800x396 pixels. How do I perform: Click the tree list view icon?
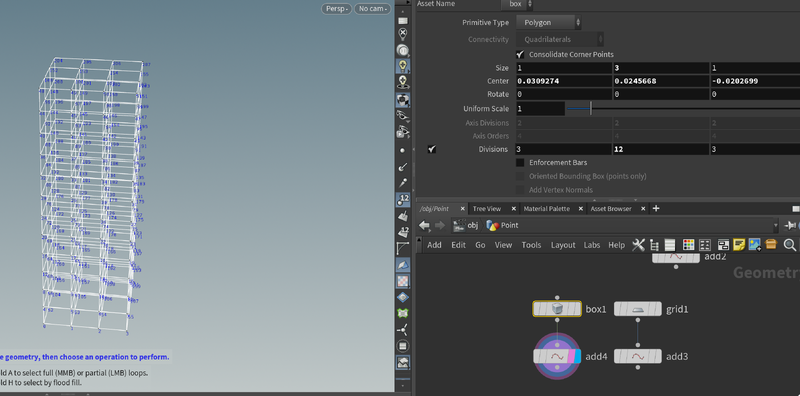(654, 245)
